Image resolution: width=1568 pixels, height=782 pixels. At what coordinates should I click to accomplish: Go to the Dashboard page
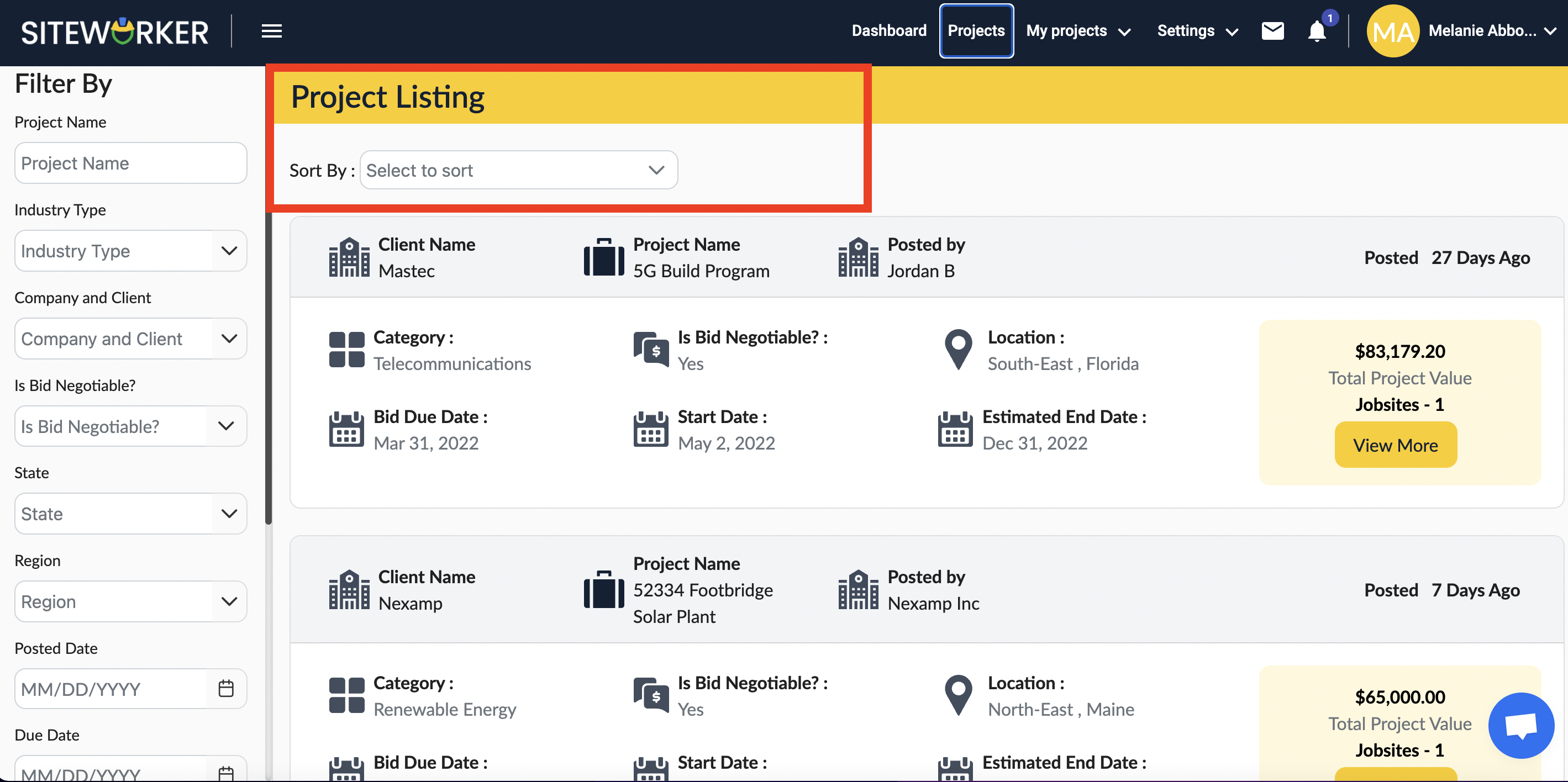click(x=888, y=30)
